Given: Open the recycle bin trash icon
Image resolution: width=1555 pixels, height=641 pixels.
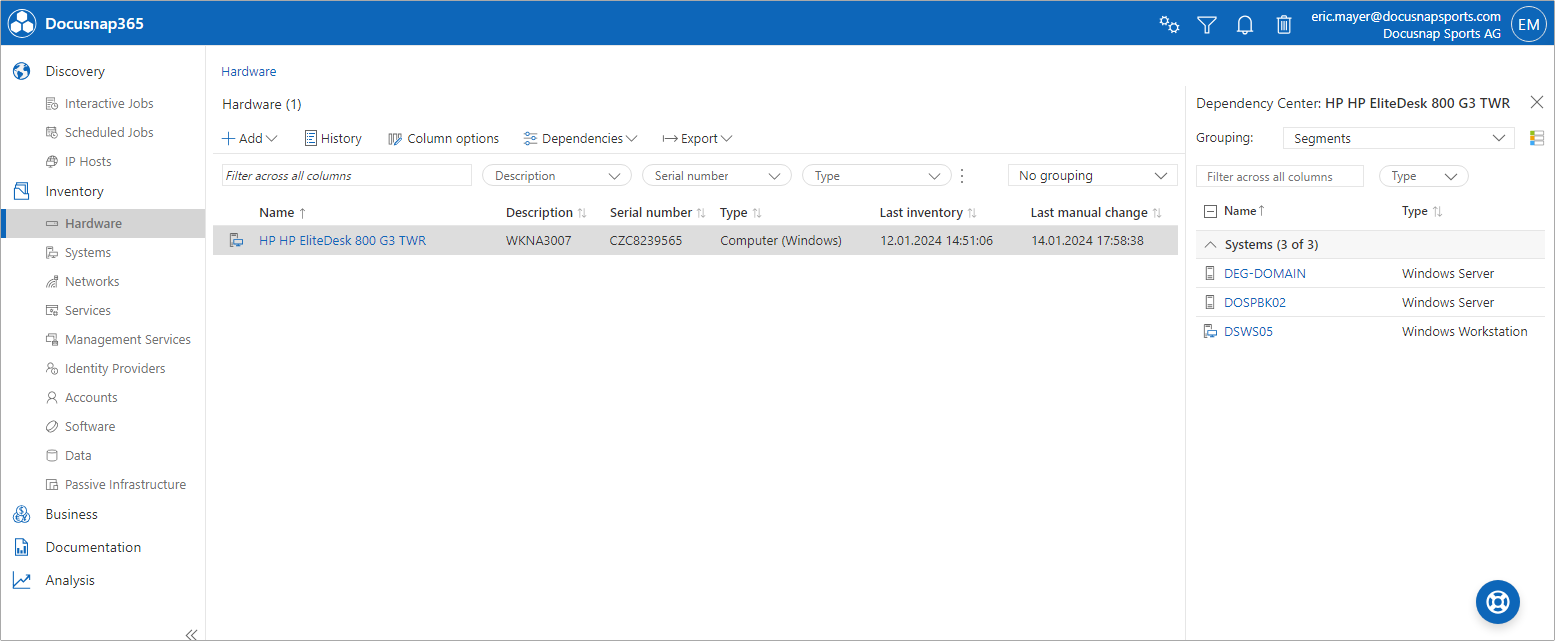Looking at the screenshot, I should coord(1284,25).
